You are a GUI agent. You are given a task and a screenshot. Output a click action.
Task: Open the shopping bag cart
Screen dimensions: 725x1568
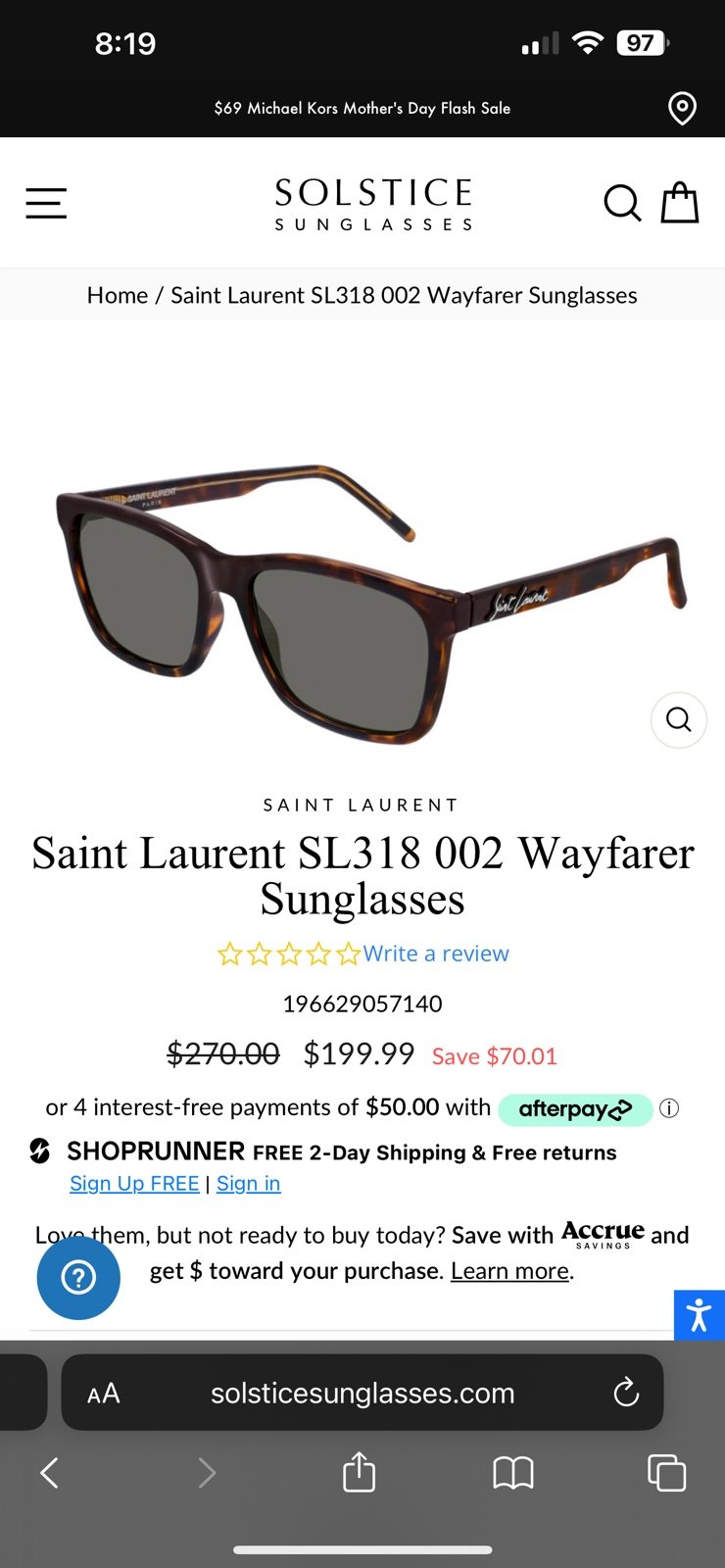(679, 204)
